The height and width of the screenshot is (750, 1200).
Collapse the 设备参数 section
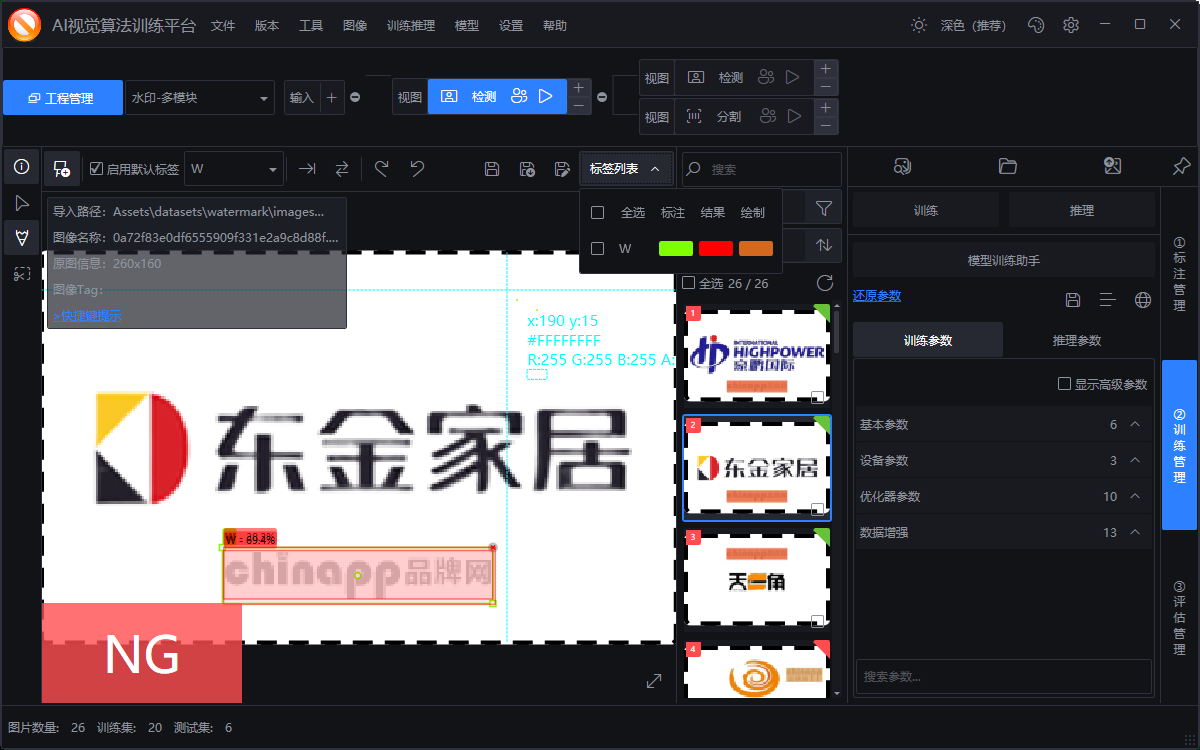point(1135,460)
